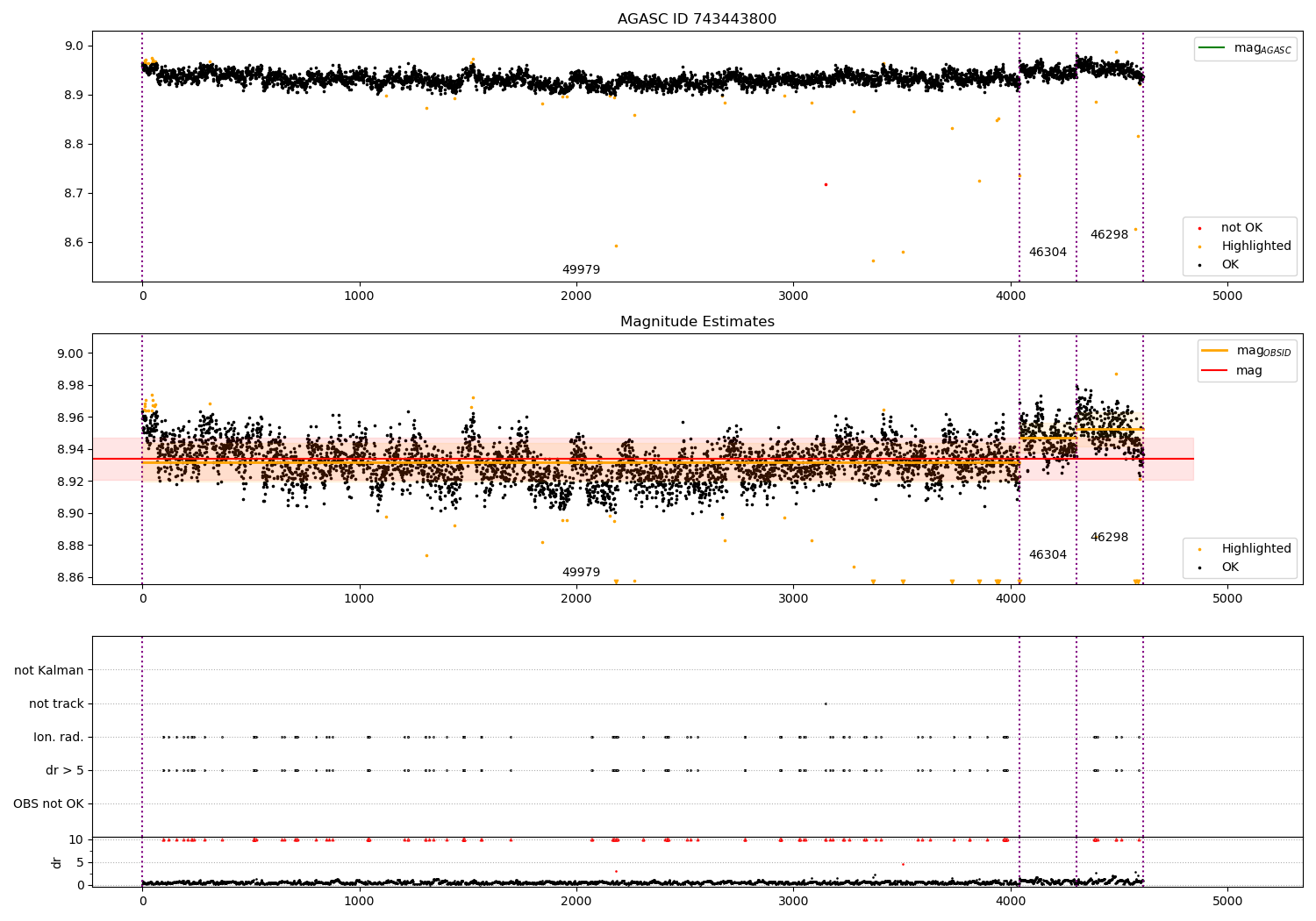
Task: Click the 'not Kalman' axis label
Action: [49, 671]
